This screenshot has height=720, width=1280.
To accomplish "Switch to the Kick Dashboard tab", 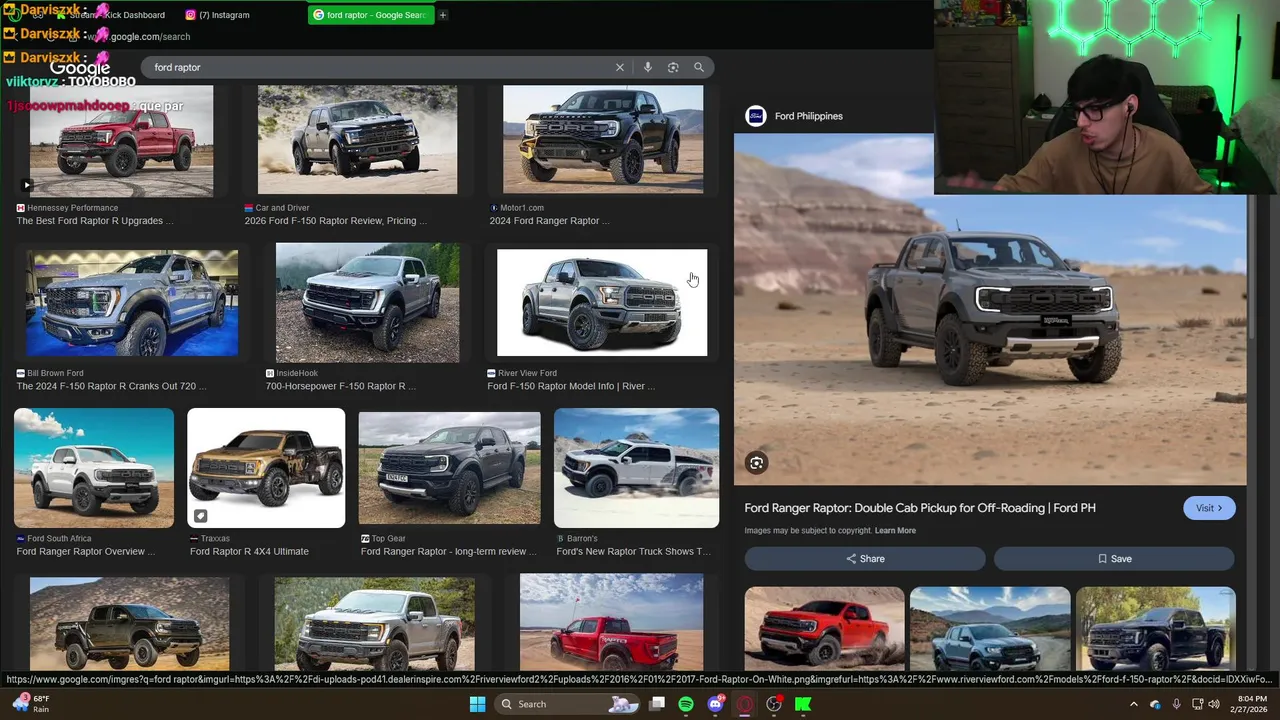I will [x=116, y=15].
